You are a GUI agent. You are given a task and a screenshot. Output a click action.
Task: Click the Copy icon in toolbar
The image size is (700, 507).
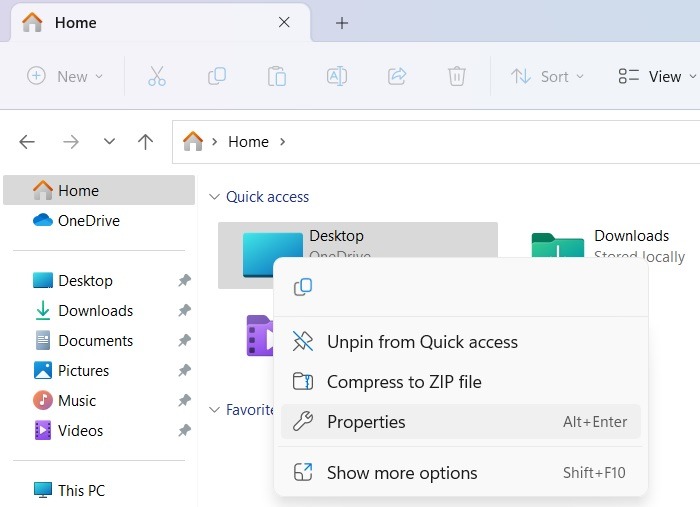[x=216, y=76]
